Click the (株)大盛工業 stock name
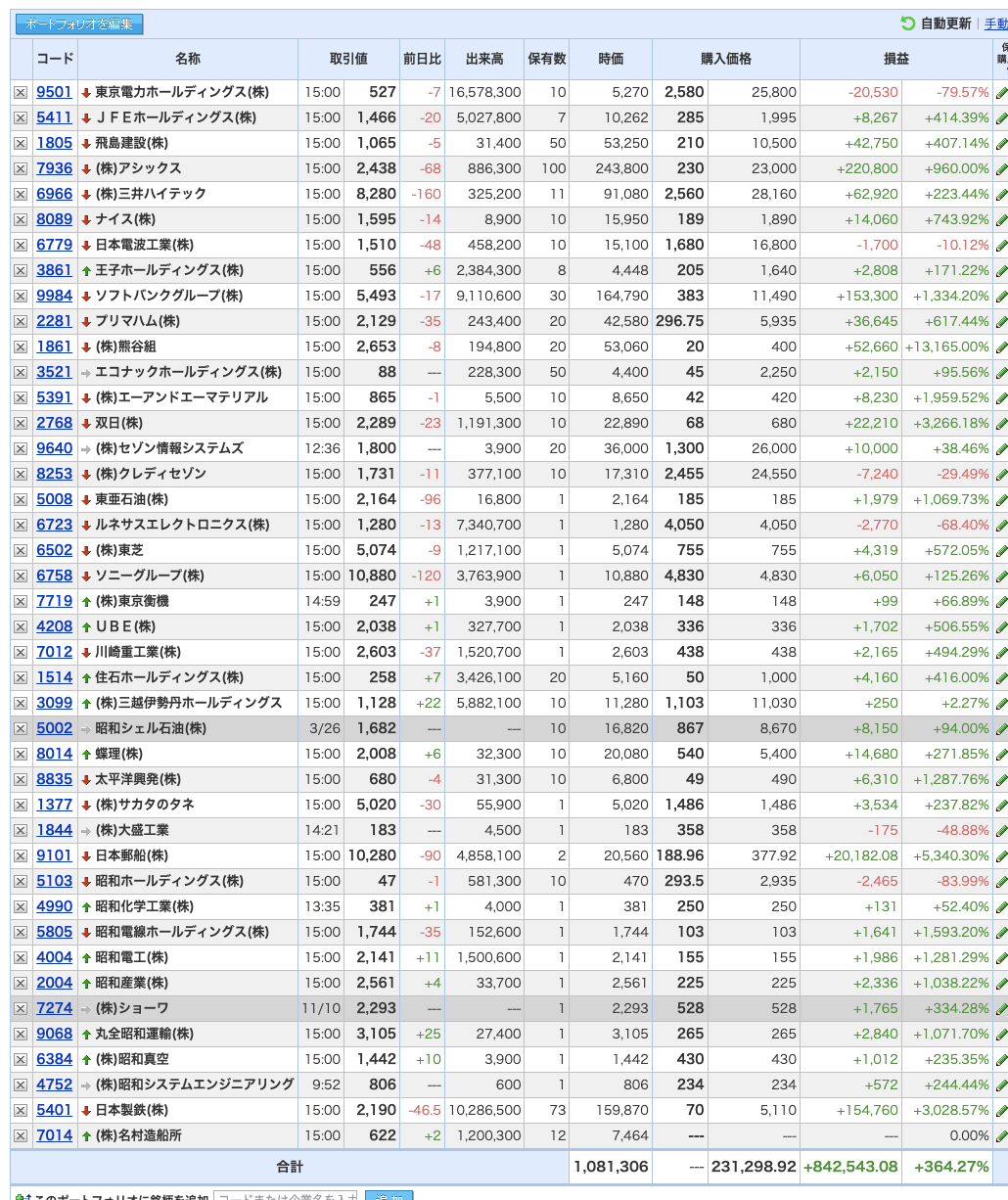The width and height of the screenshot is (1008, 1200). pyautogui.click(x=131, y=830)
